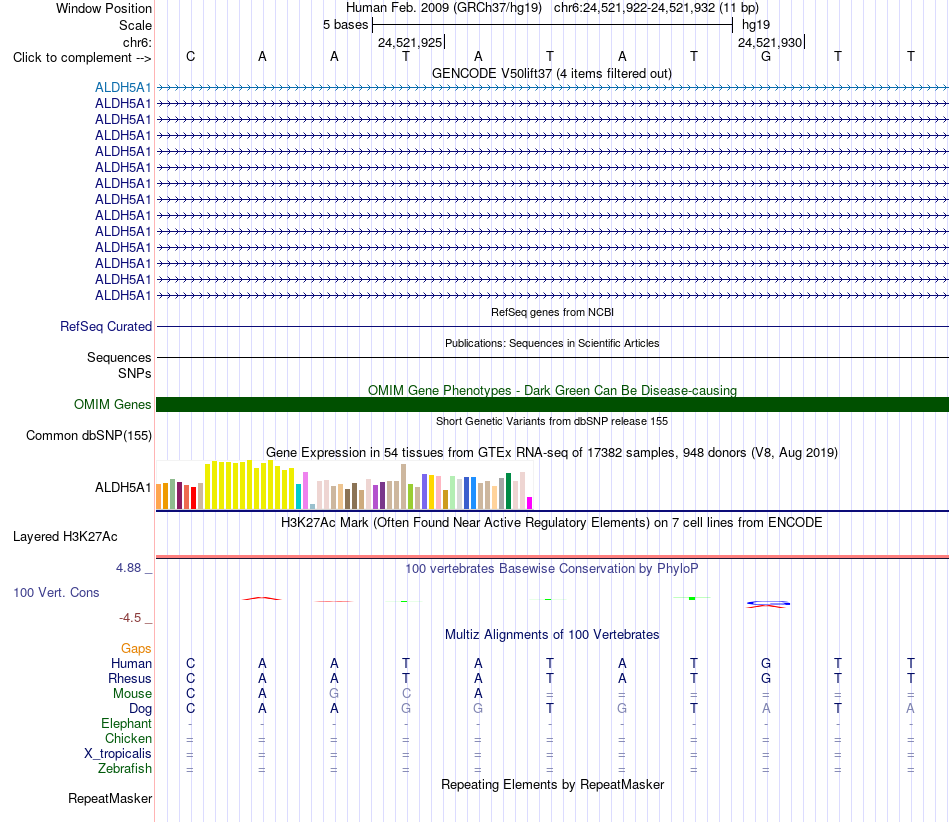Click the chr6:24,521,922-24,521,932 position text
Screen dimensions: 950x822
pyautogui.click(x=656, y=8)
